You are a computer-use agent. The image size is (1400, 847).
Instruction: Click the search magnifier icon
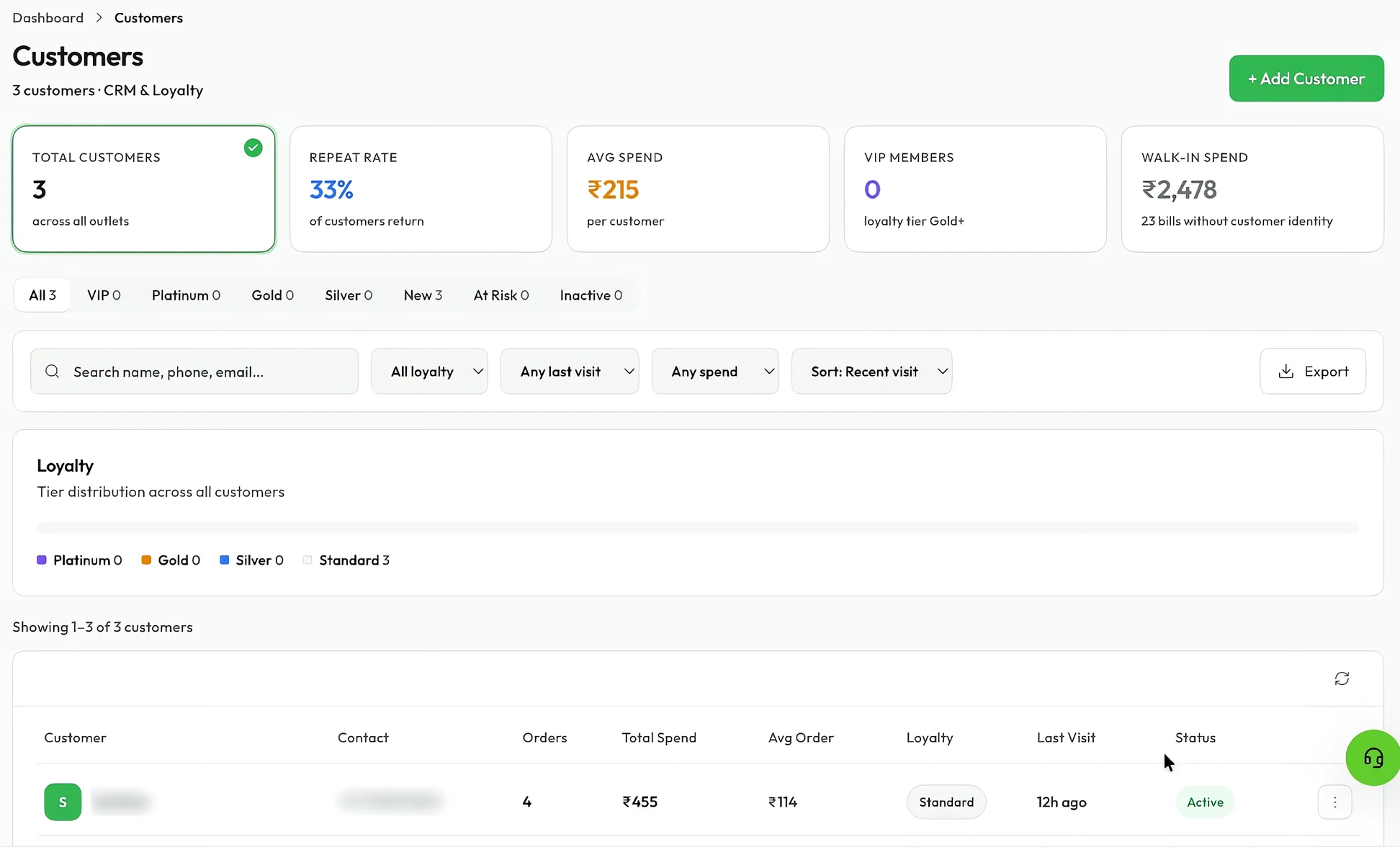pos(52,371)
